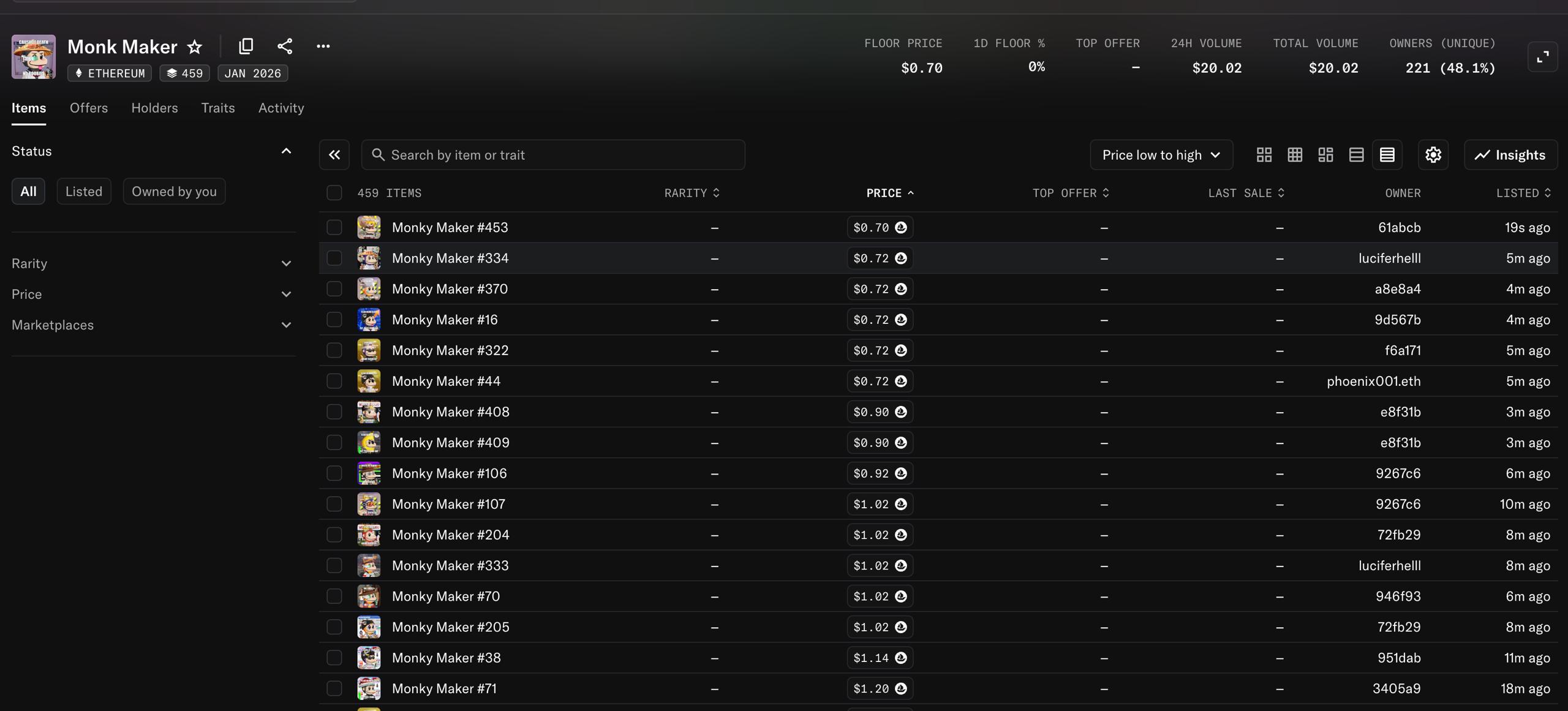Switch to the compact list view icon
The width and height of the screenshot is (1568, 711).
coord(1387,155)
